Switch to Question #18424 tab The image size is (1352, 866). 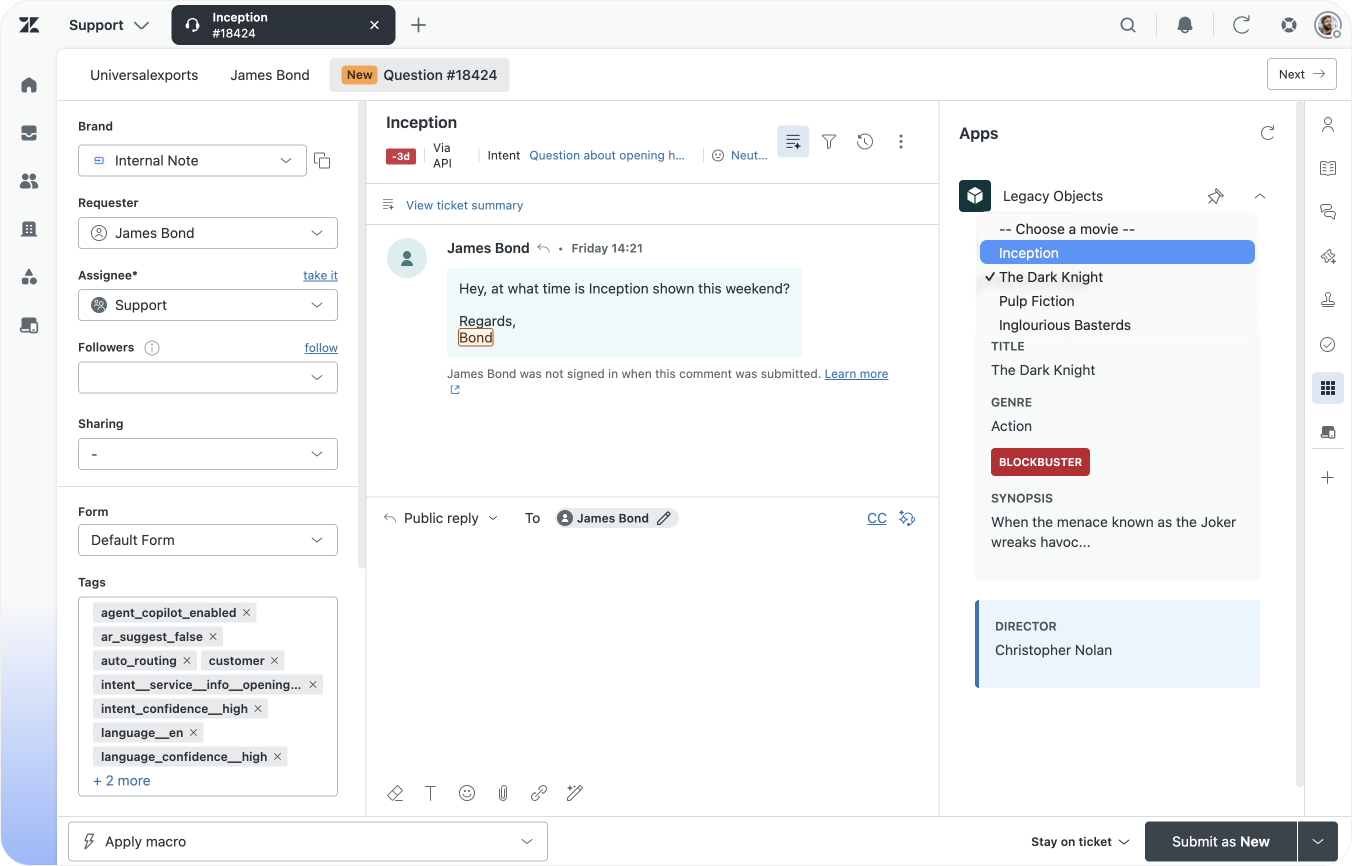[x=419, y=75]
